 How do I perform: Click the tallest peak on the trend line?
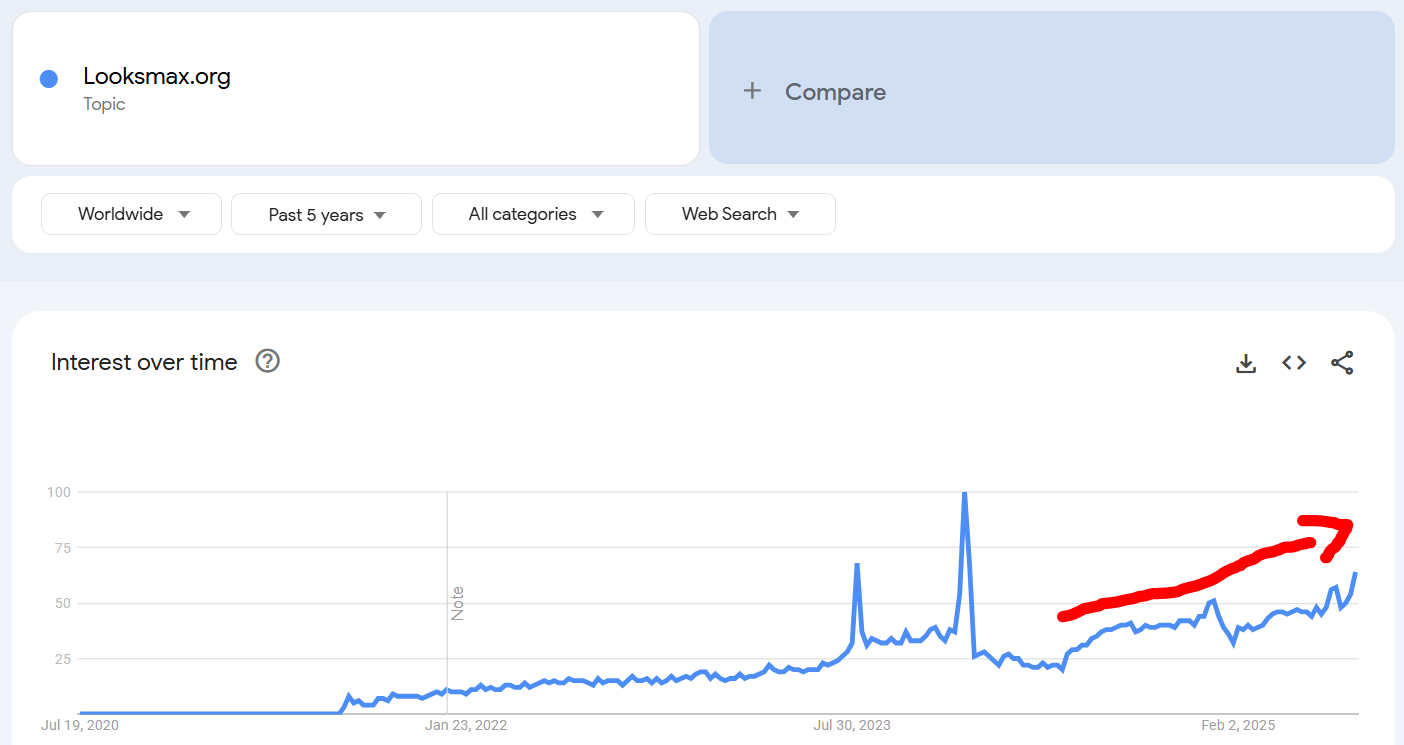coord(964,493)
